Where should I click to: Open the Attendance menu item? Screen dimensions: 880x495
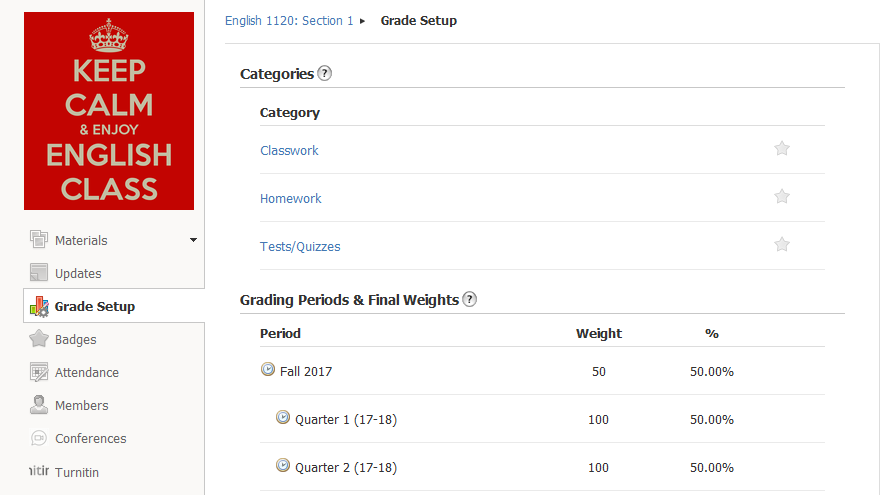point(87,372)
